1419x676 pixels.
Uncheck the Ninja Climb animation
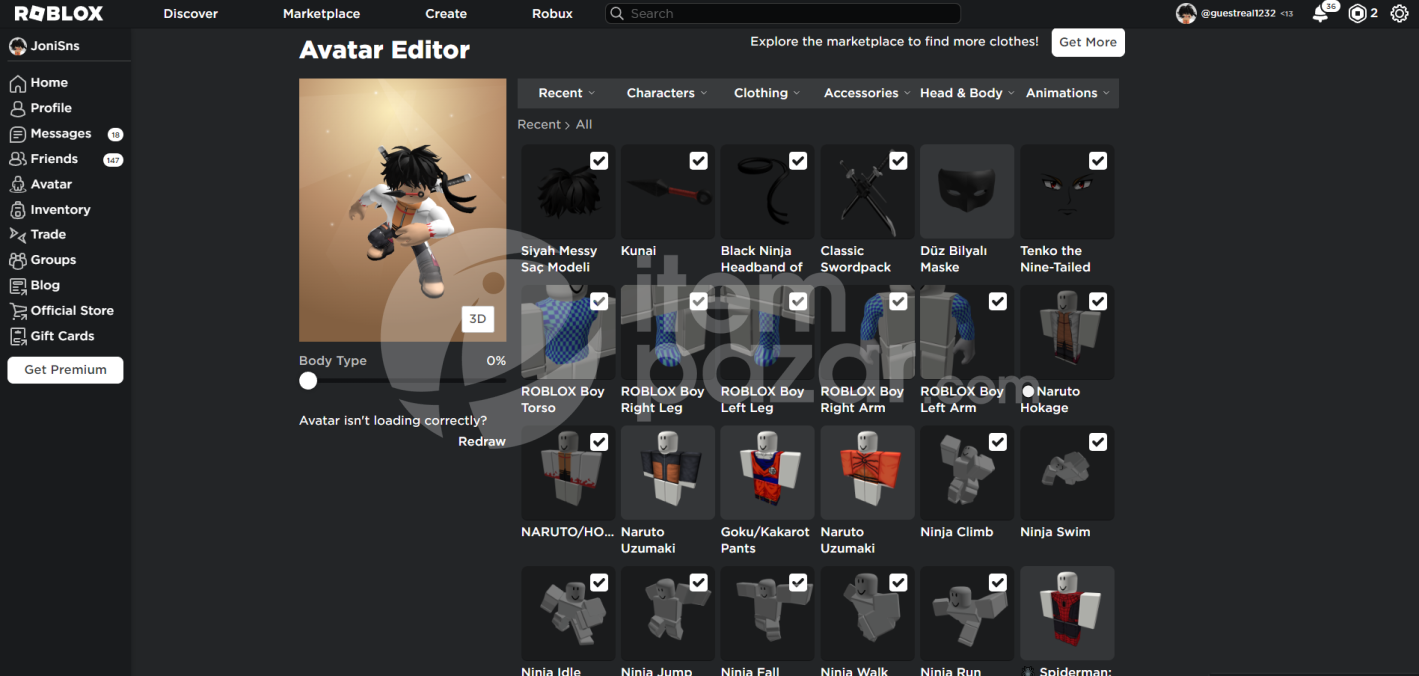(998, 442)
